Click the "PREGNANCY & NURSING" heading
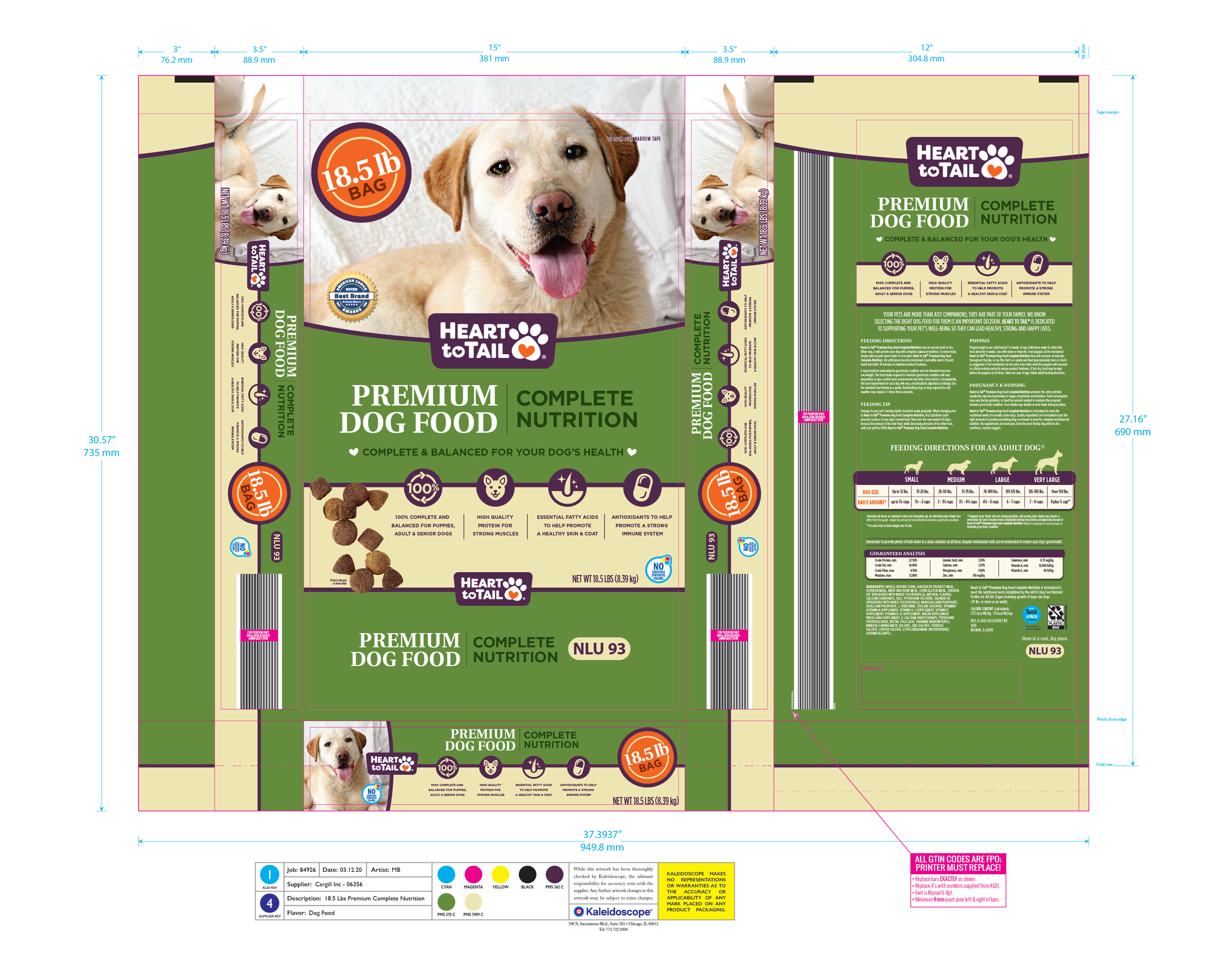Screen dimensions: 1232x959 [997, 385]
